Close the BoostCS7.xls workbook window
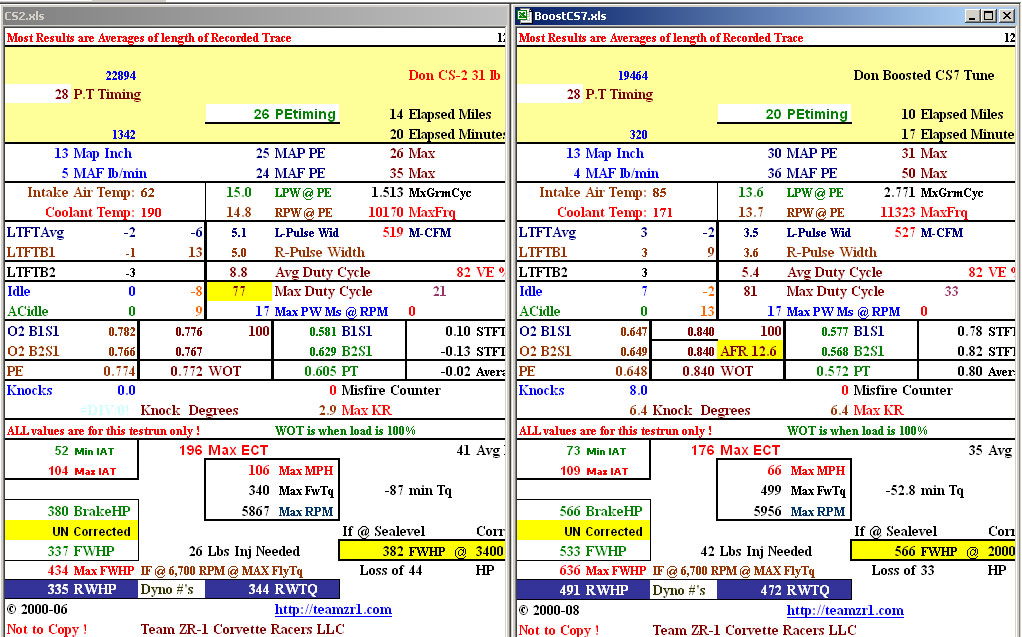Image resolution: width=1022 pixels, height=637 pixels. (1007, 16)
